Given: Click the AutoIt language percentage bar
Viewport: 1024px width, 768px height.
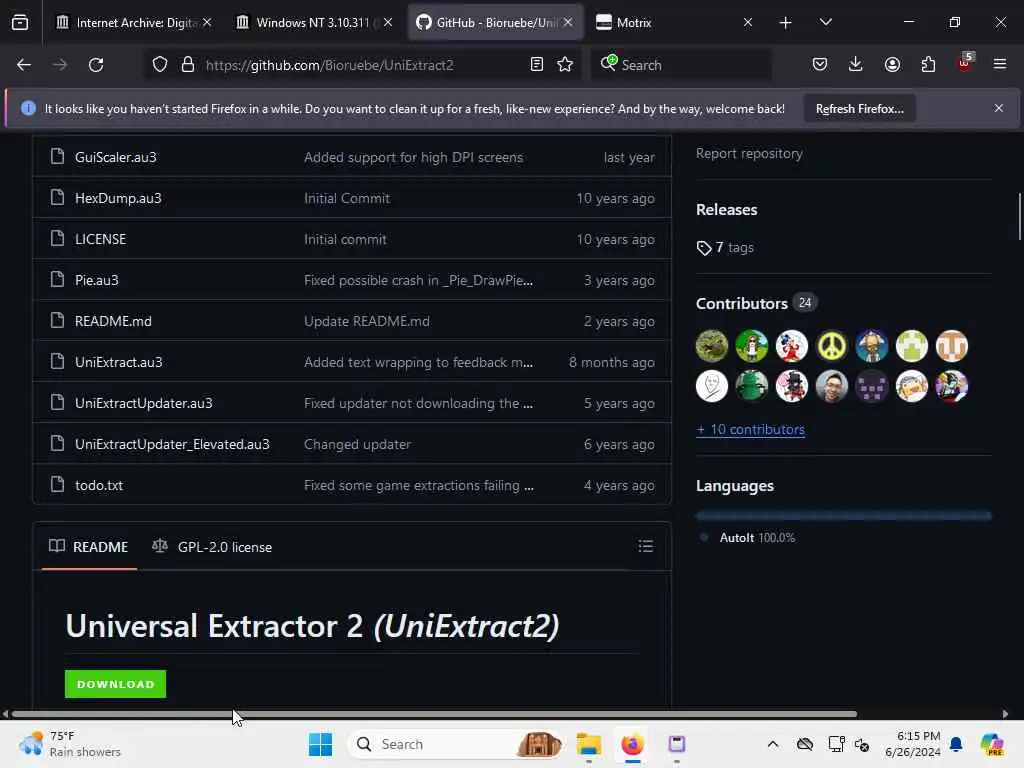Looking at the screenshot, I should coord(844,516).
